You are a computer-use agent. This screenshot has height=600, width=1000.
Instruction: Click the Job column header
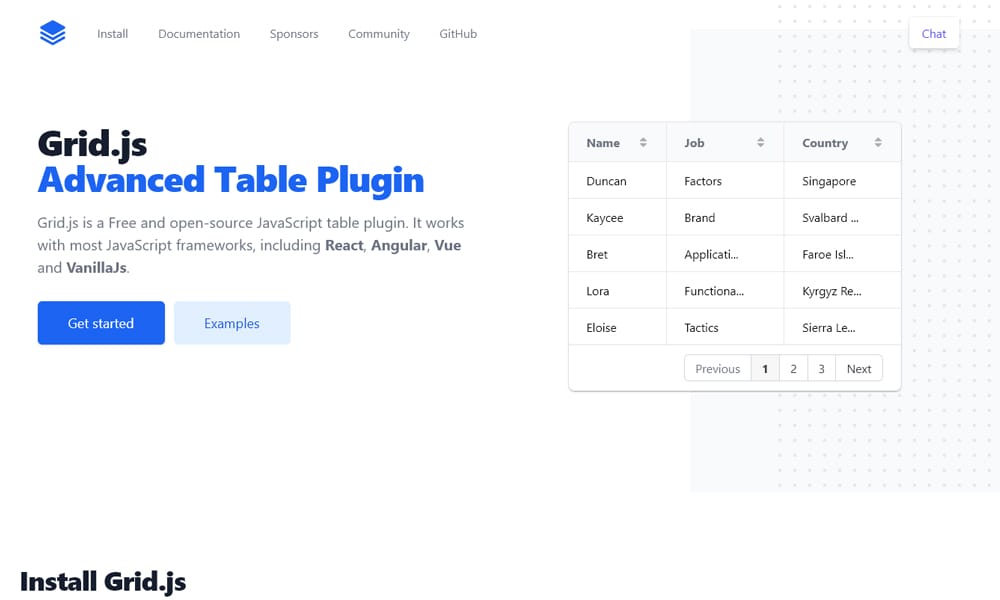click(725, 143)
